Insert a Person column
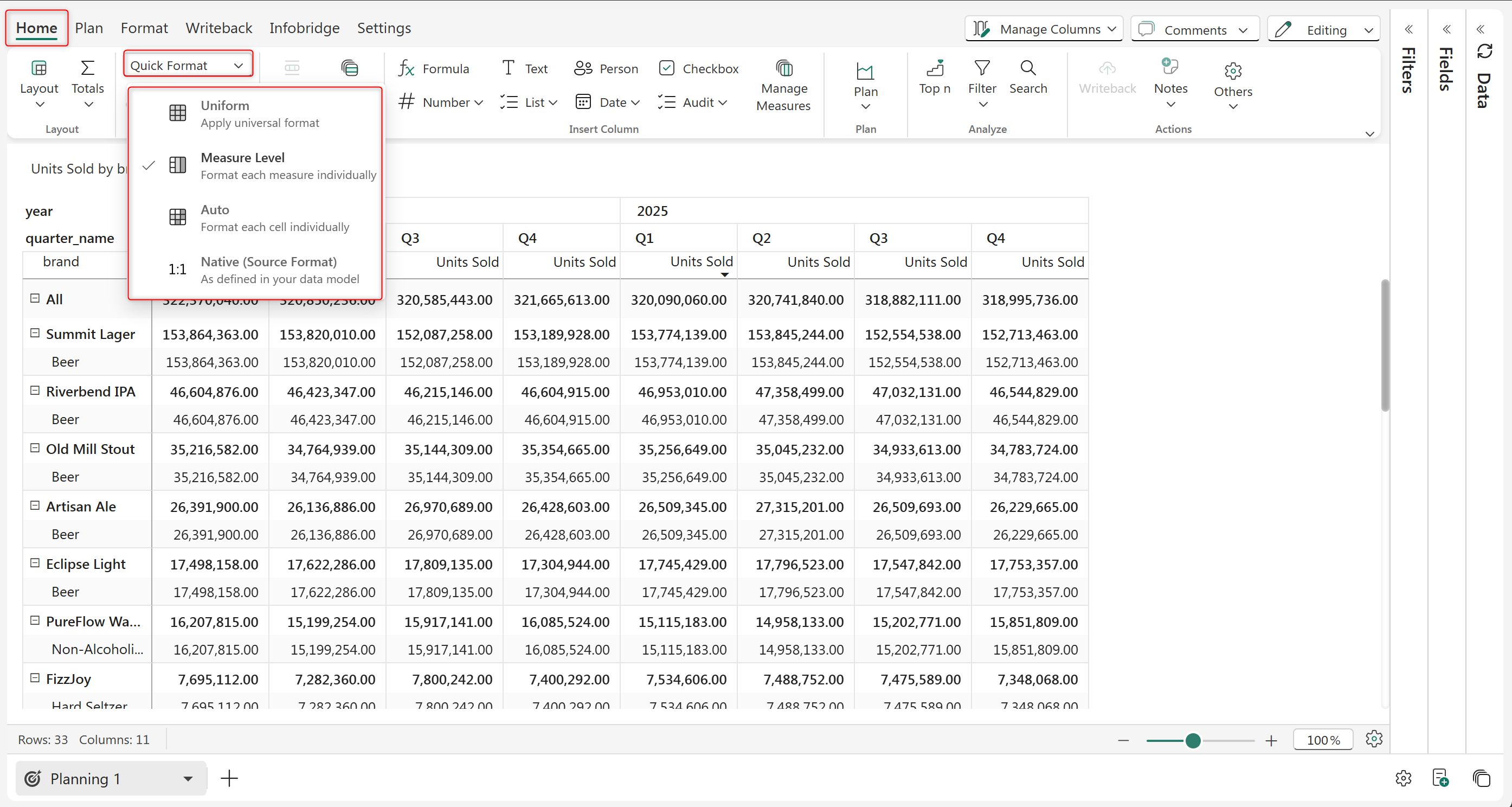1512x807 pixels. [x=606, y=69]
